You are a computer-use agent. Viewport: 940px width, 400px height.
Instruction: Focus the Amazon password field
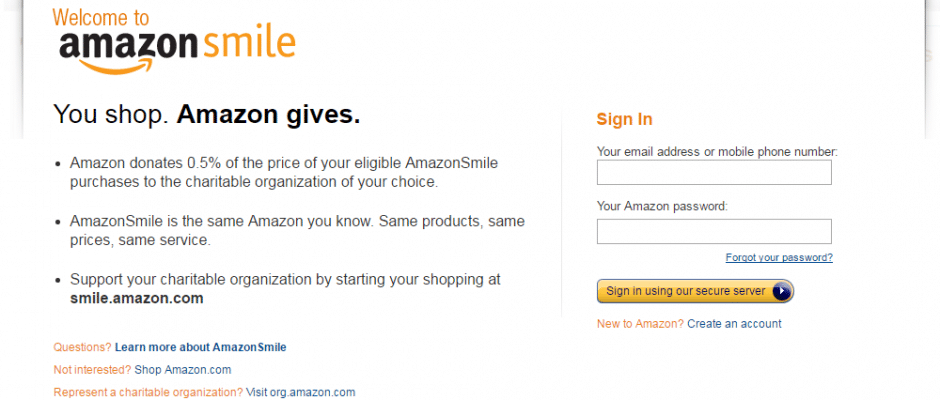(714, 231)
